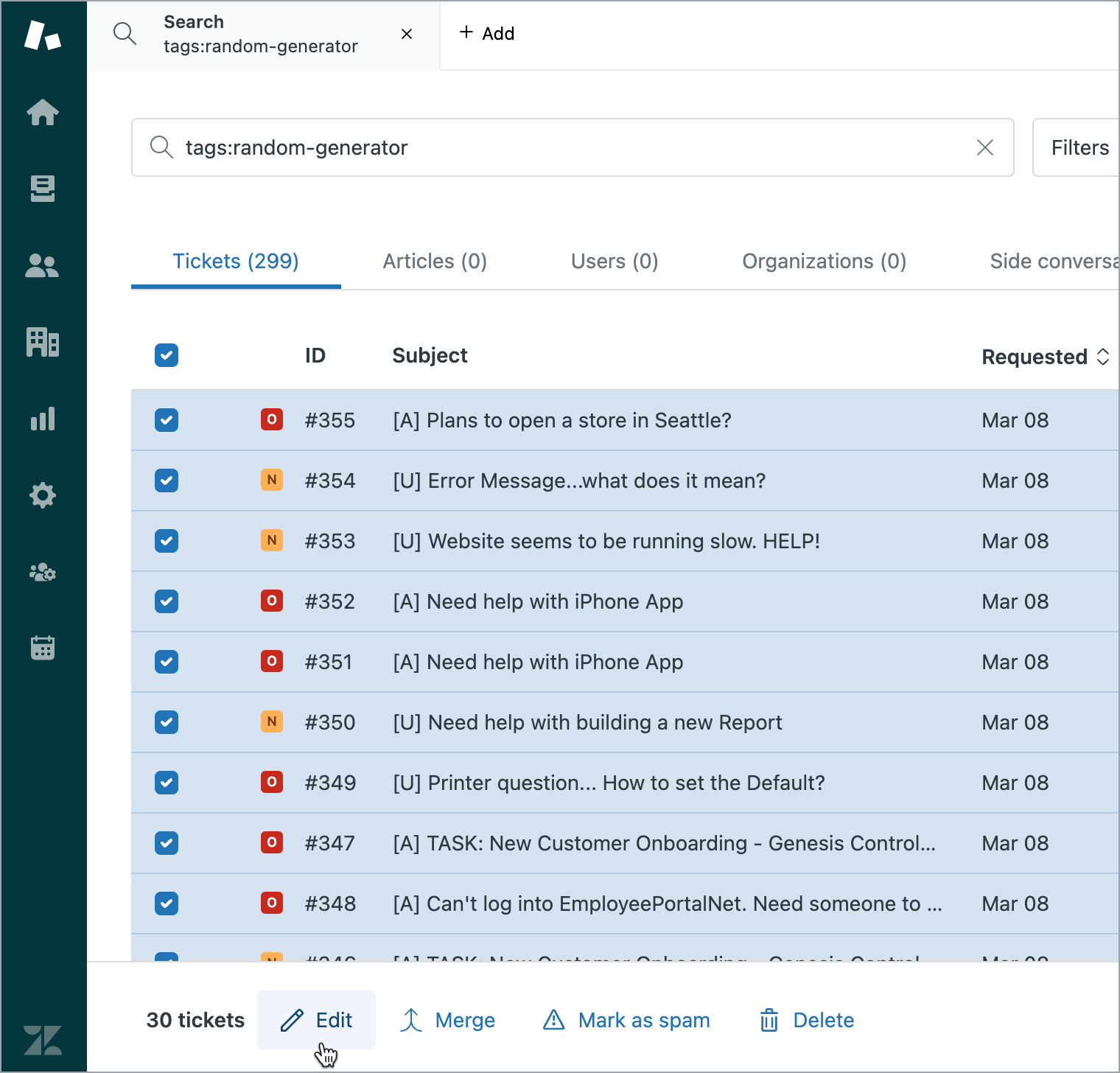
Task: Open the Admin settings gear icon
Action: point(43,495)
